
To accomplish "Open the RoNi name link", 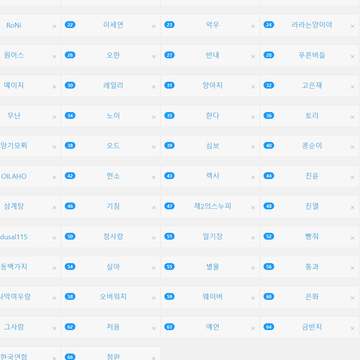I will point(14,25).
